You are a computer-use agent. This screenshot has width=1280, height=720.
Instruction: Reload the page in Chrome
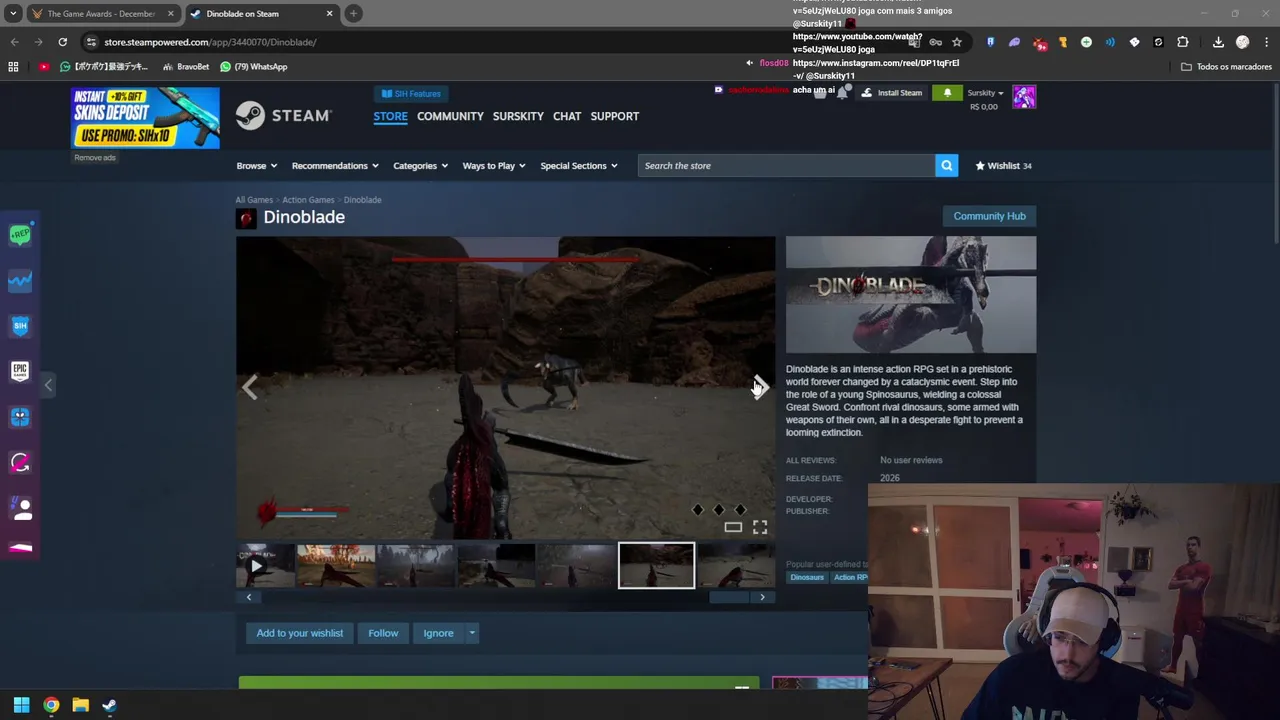click(62, 42)
